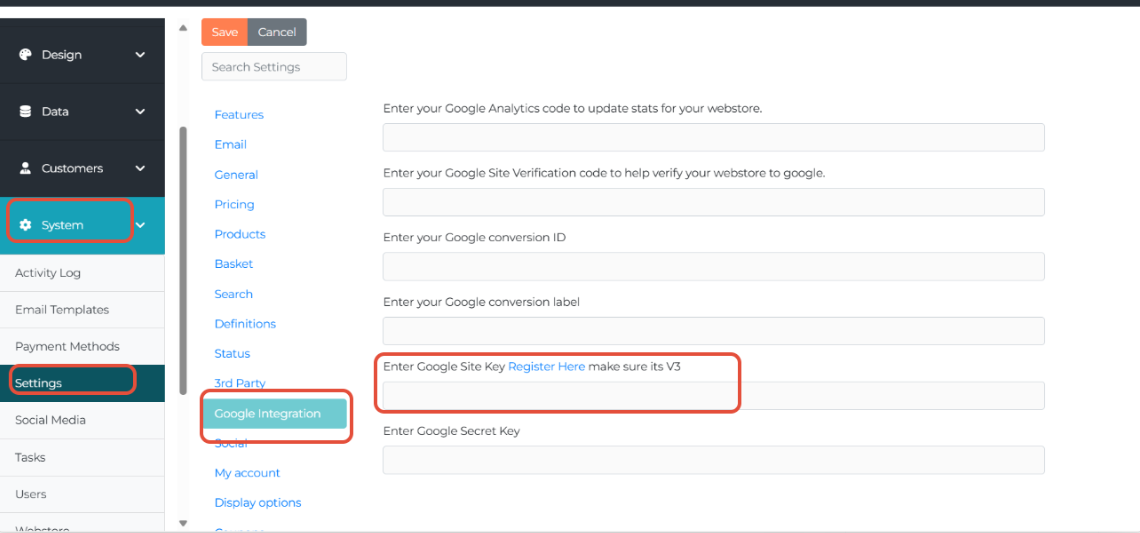Save the settings

(225, 32)
